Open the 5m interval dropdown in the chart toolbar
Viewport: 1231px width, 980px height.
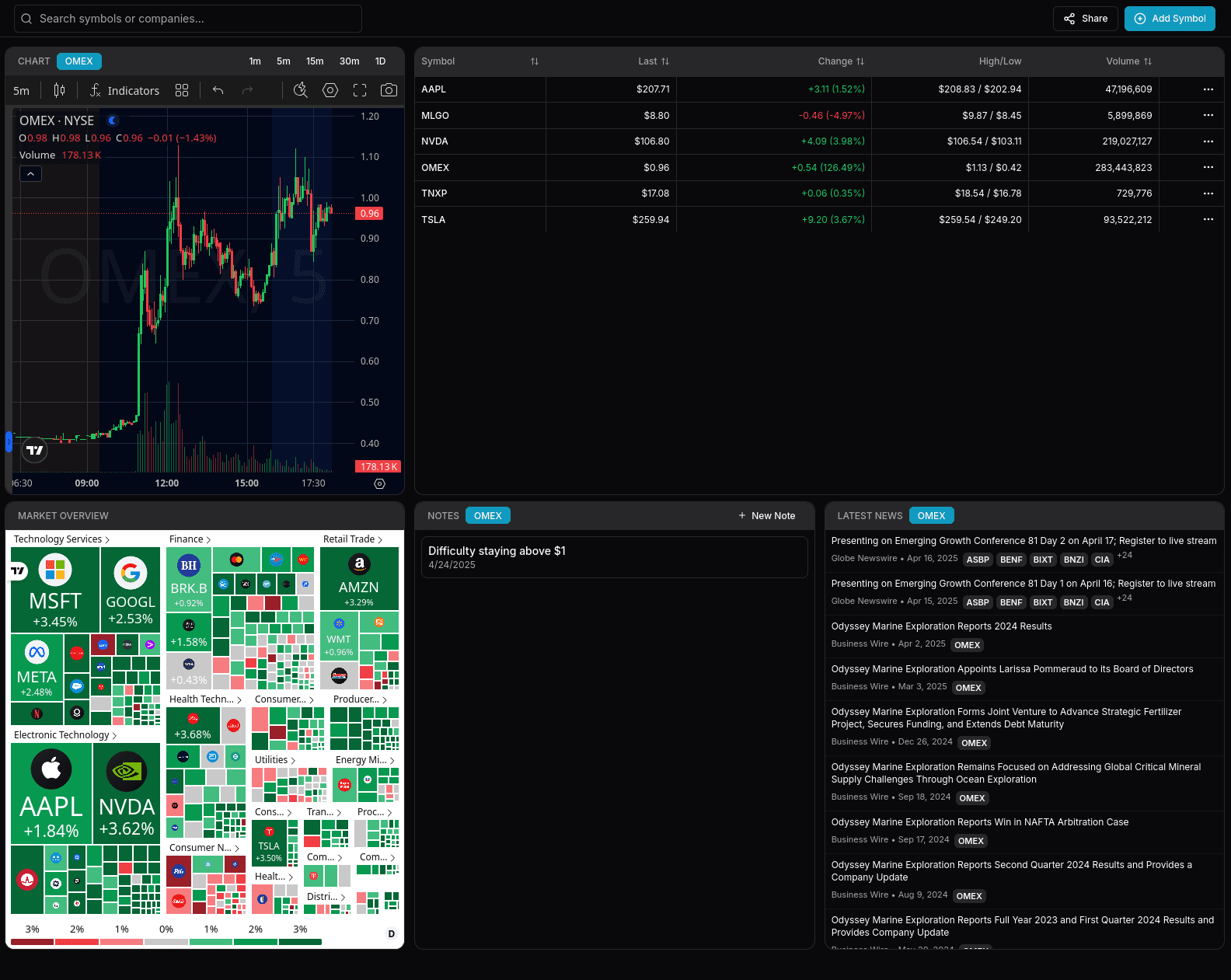click(22, 90)
